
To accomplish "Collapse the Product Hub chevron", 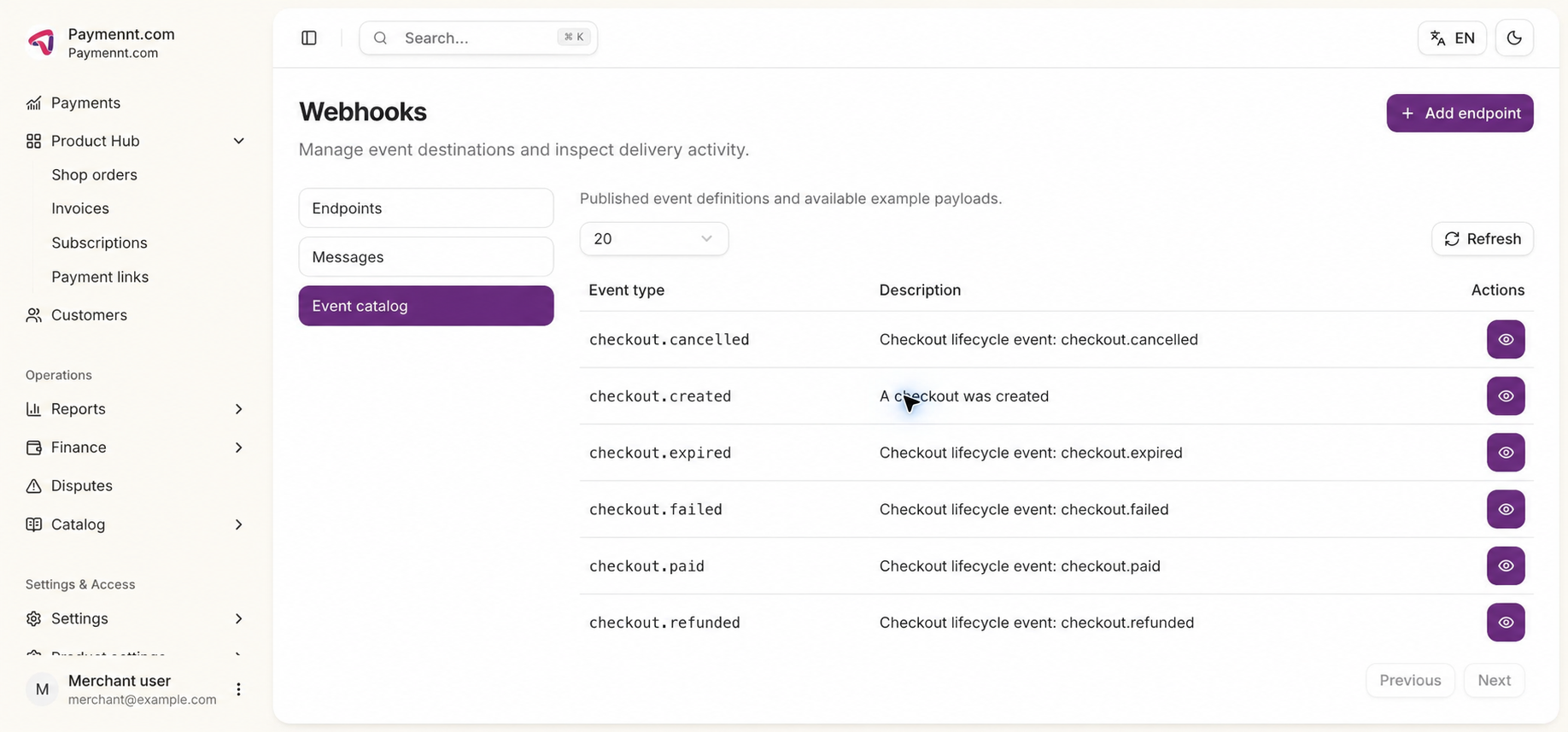I will tap(239, 141).
